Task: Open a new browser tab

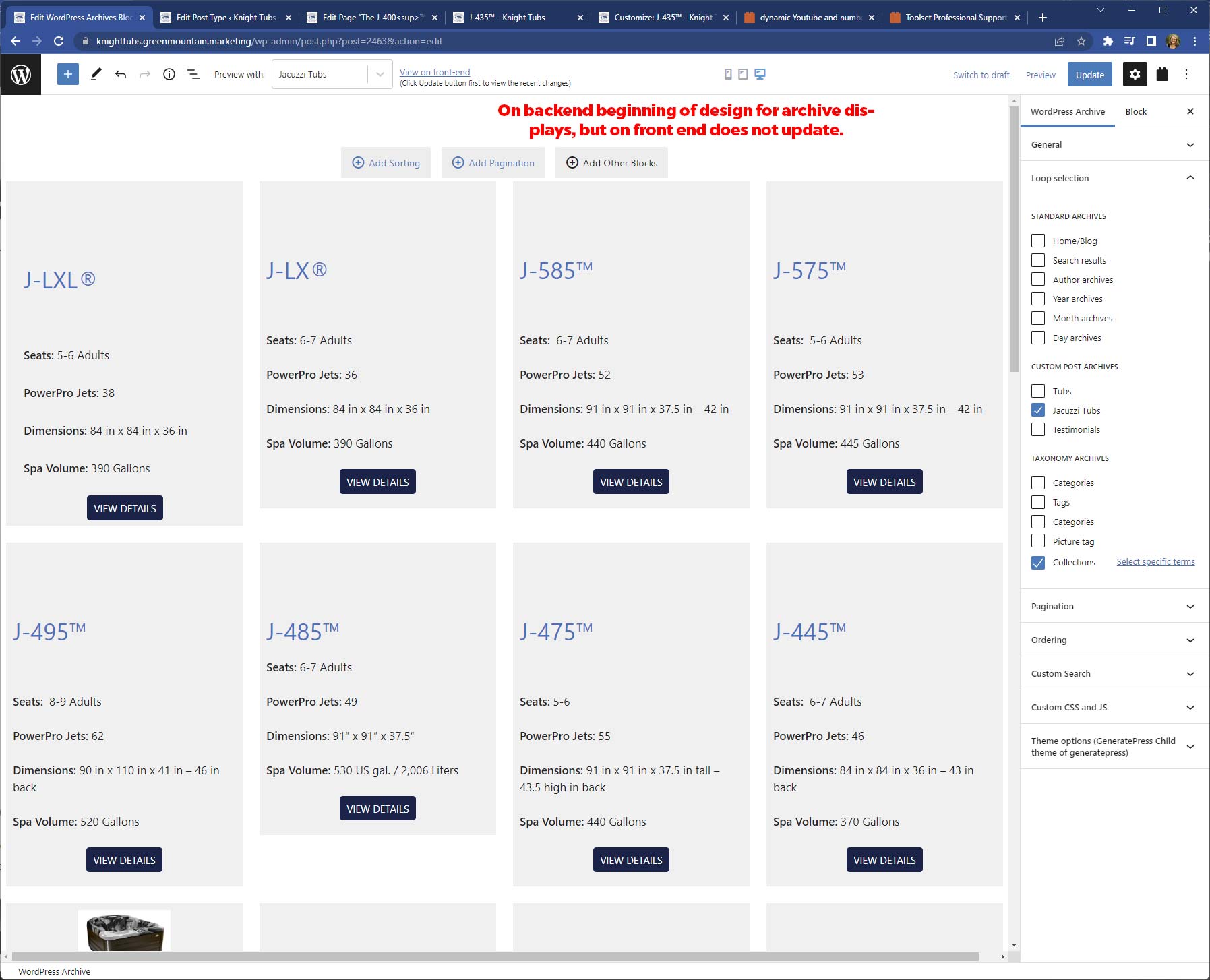Action: [1043, 18]
